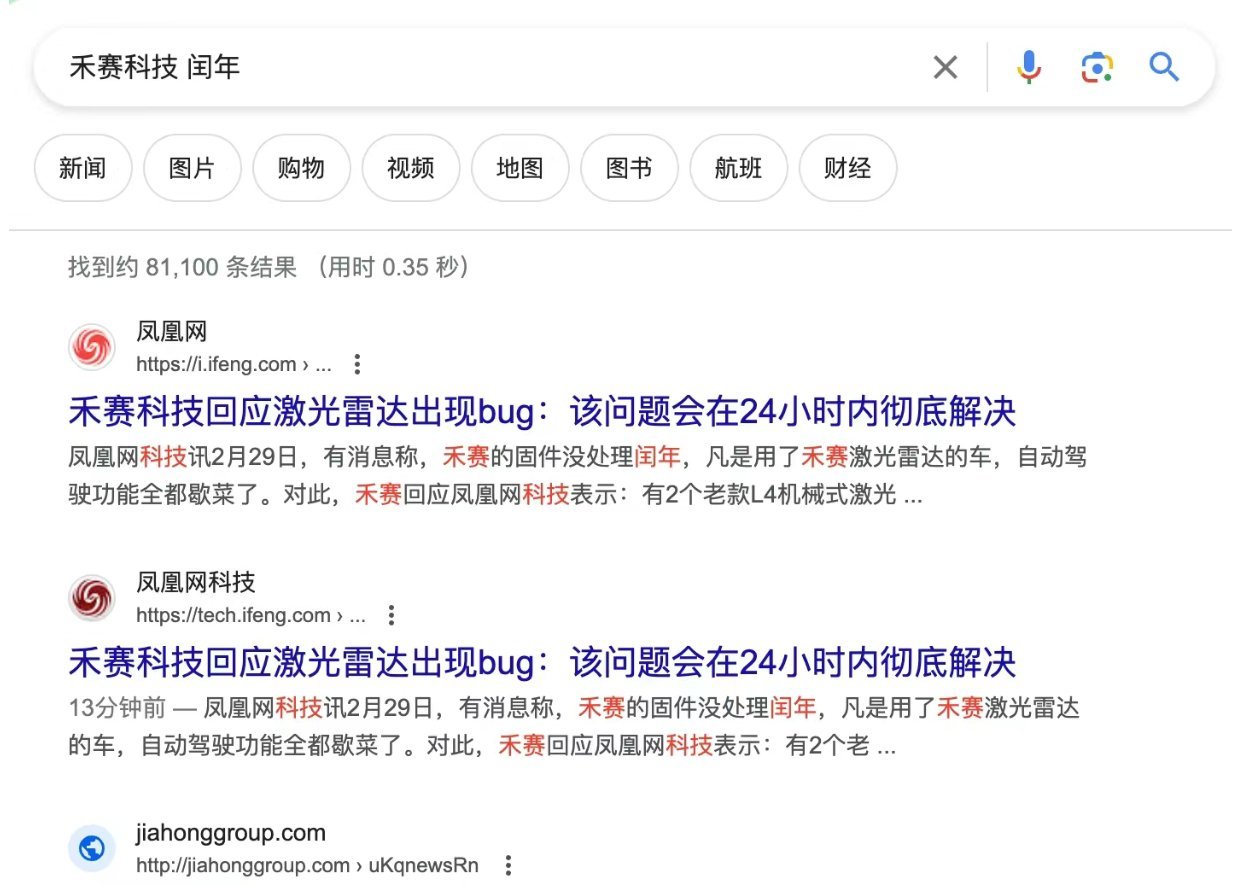The width and height of the screenshot is (1239, 895).
Task: Switch to the 新闻 filter tab
Action: 83,168
